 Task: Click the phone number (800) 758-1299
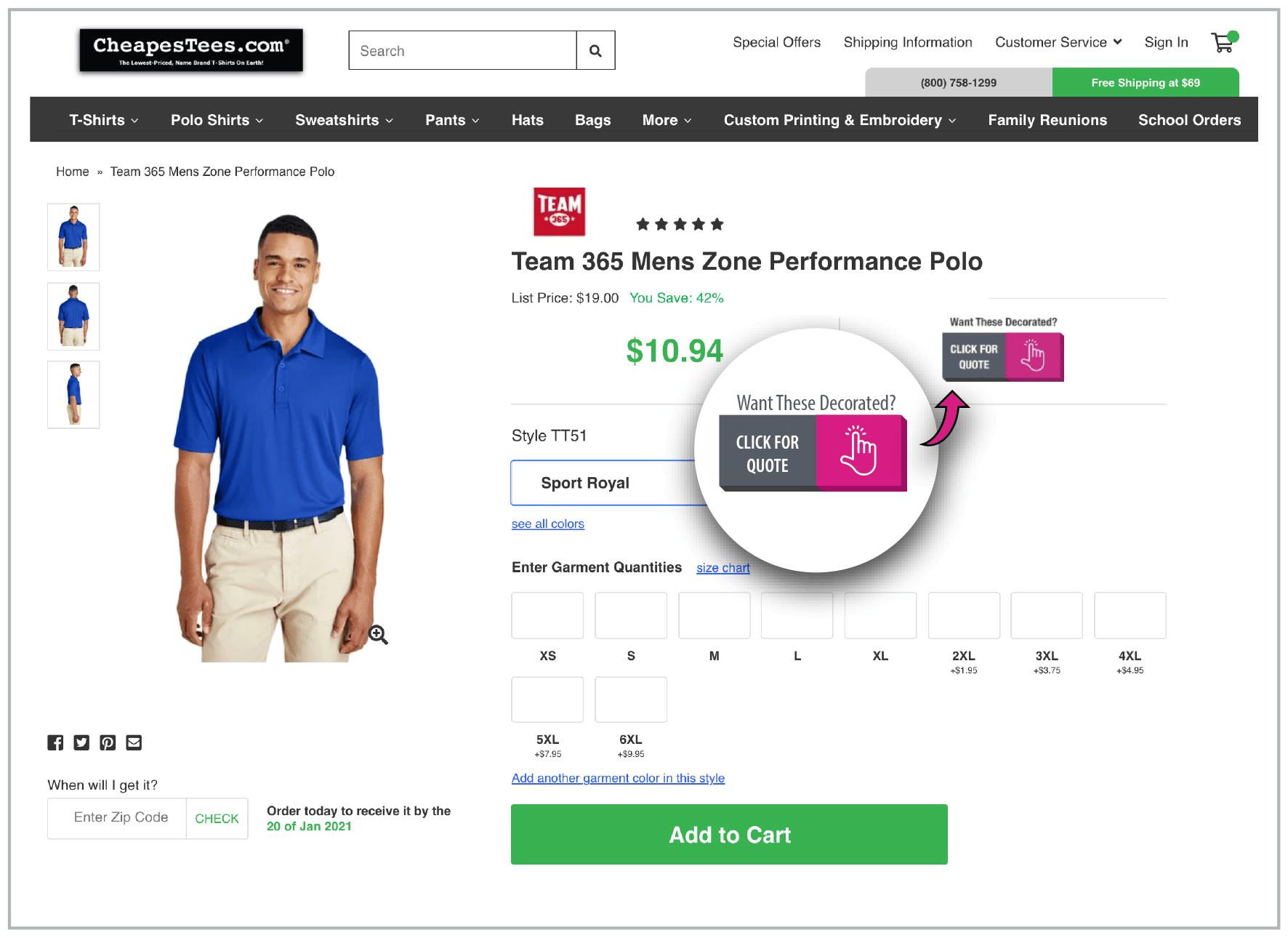tap(959, 82)
